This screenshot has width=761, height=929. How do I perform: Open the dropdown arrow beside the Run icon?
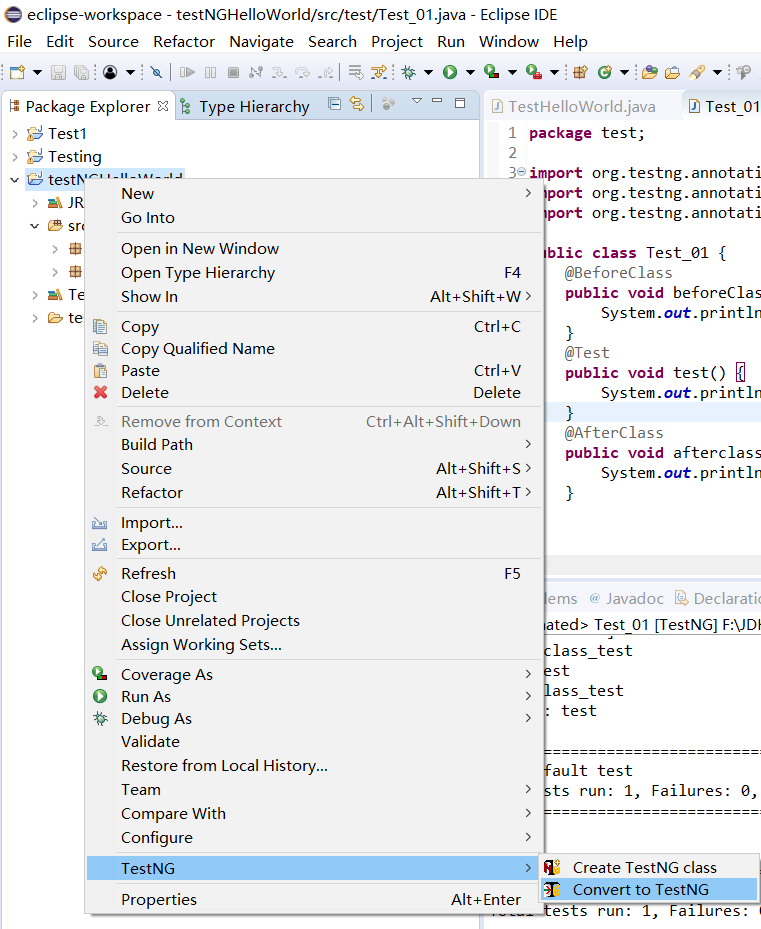(470, 73)
